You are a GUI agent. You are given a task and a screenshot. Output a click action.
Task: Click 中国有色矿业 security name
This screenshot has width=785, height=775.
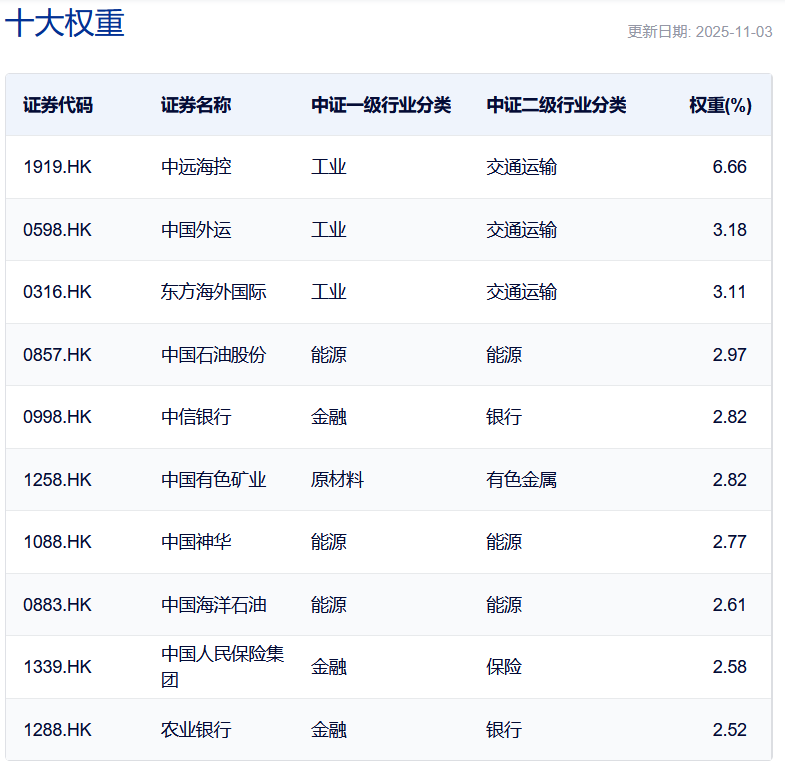214,480
